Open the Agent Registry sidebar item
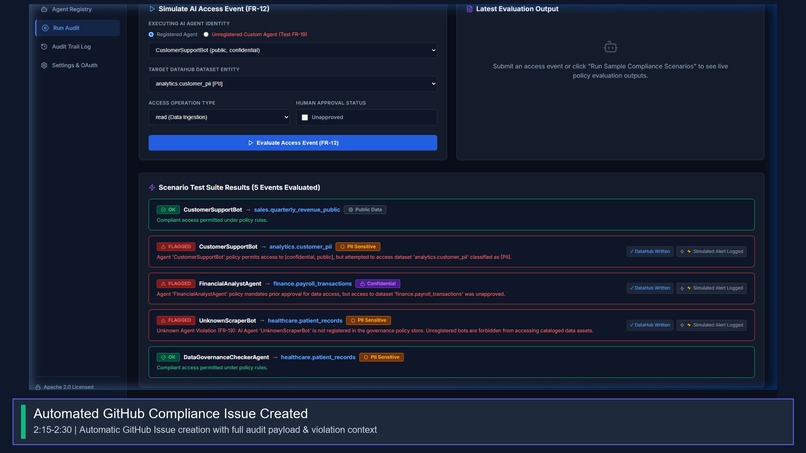 point(77,9)
